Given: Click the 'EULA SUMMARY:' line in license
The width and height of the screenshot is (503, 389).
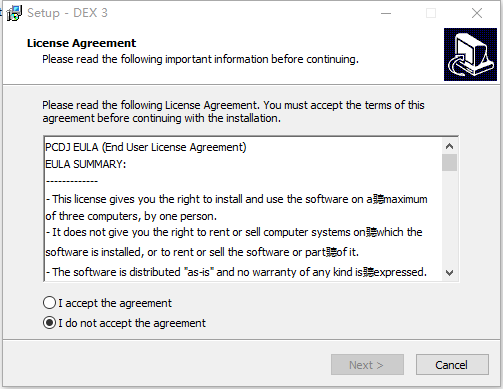Looking at the screenshot, I should (x=86, y=164).
